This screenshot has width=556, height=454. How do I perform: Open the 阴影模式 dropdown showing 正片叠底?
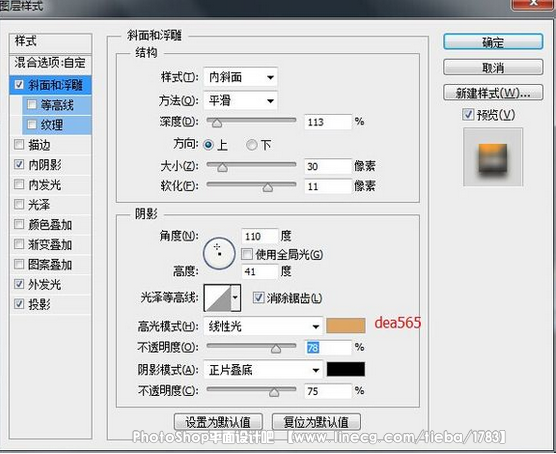[x=263, y=370]
